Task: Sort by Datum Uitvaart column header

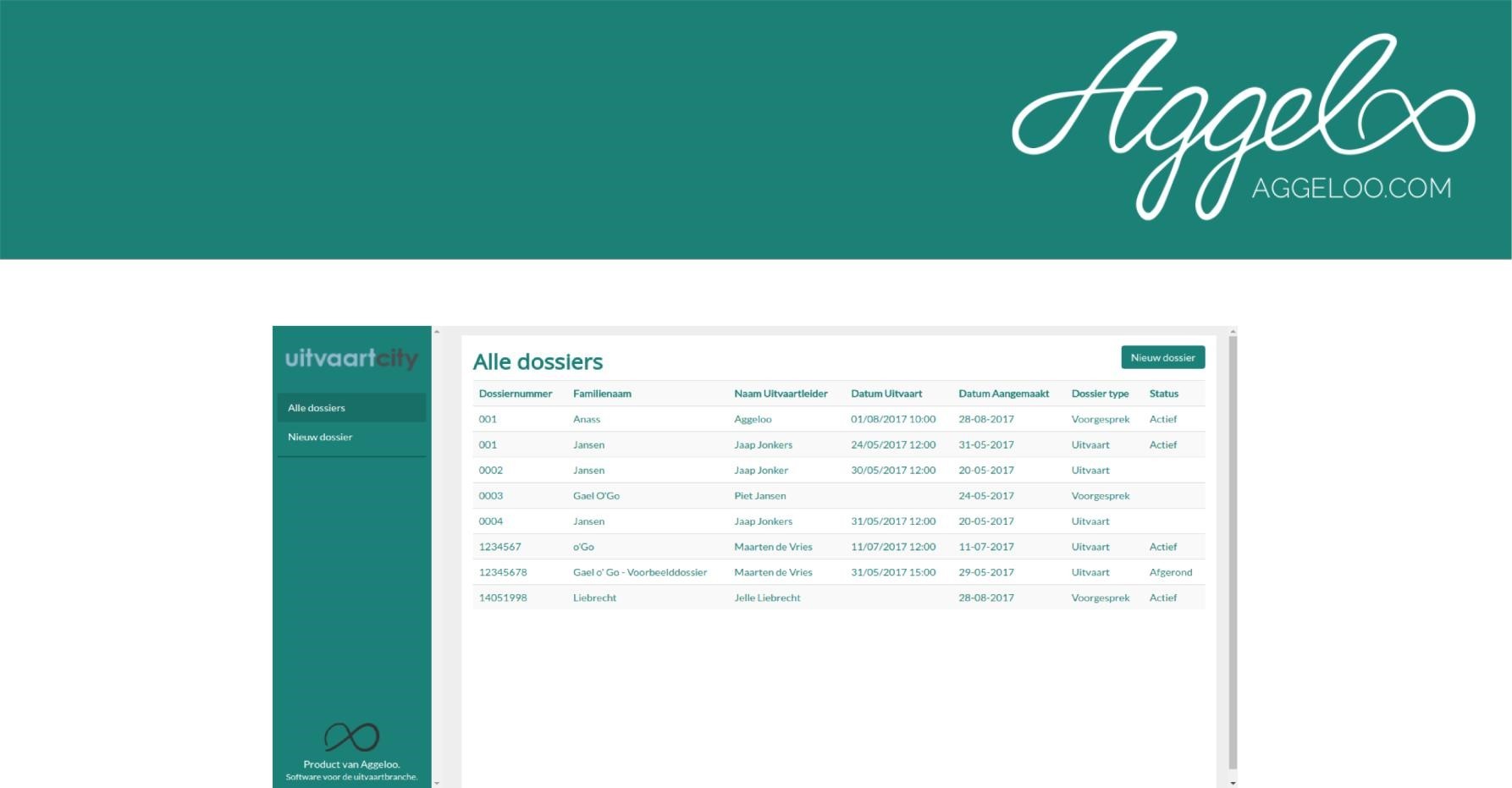Action: click(x=886, y=394)
